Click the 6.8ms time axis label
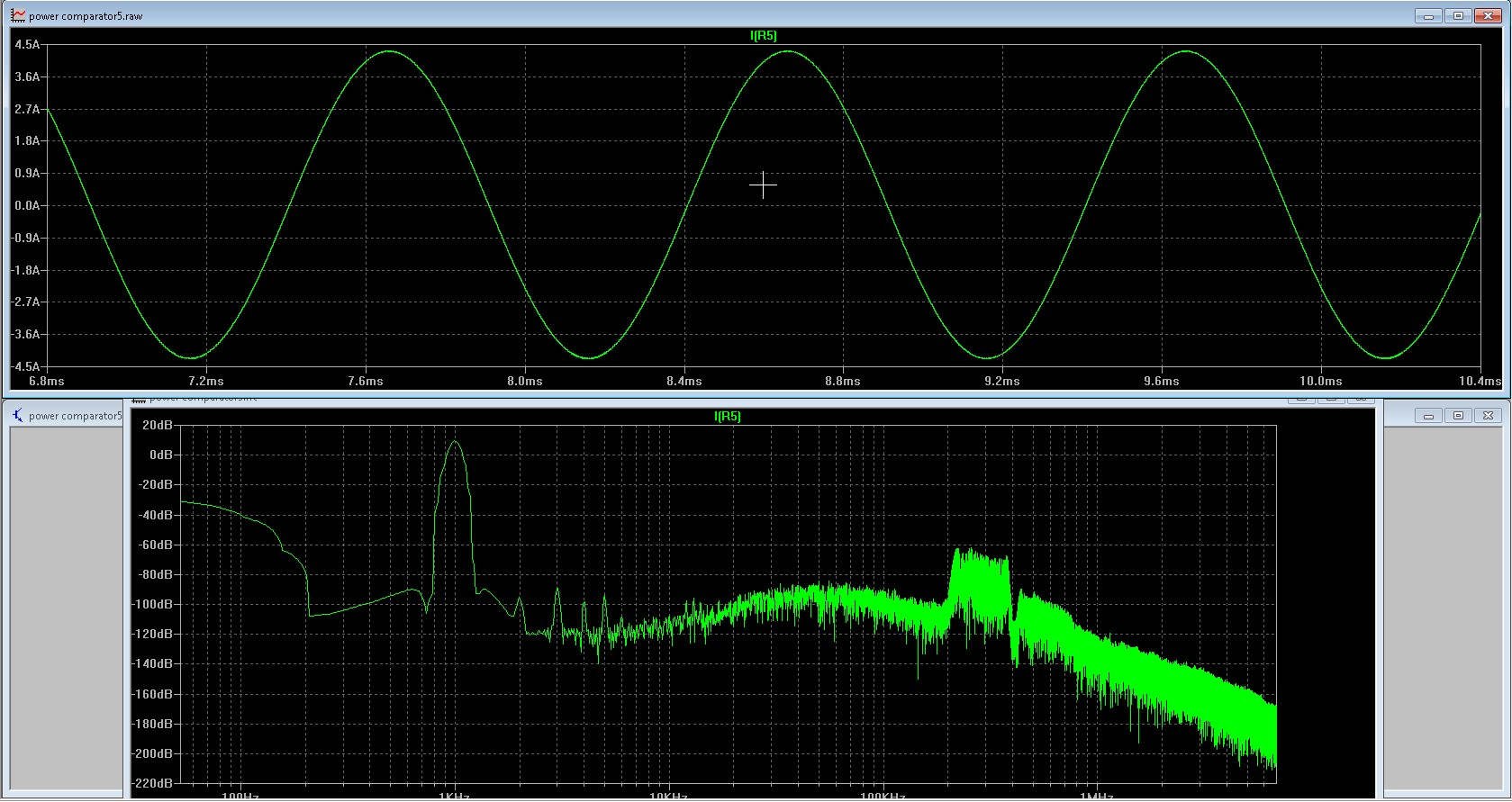 click(47, 382)
